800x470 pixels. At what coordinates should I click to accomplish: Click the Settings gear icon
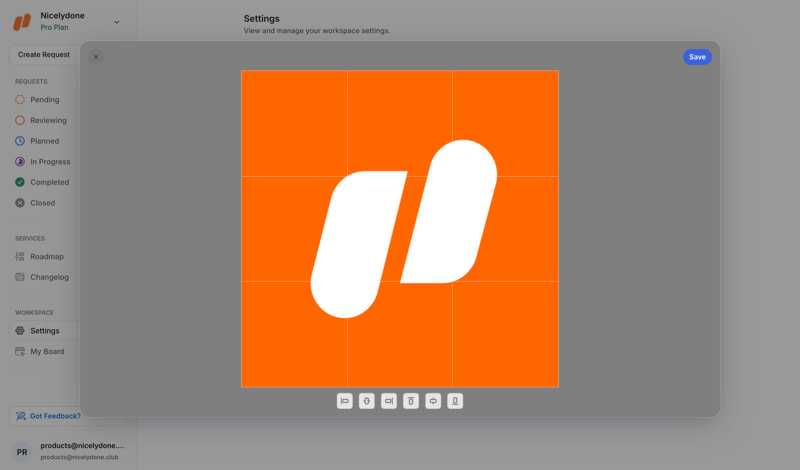click(x=20, y=331)
